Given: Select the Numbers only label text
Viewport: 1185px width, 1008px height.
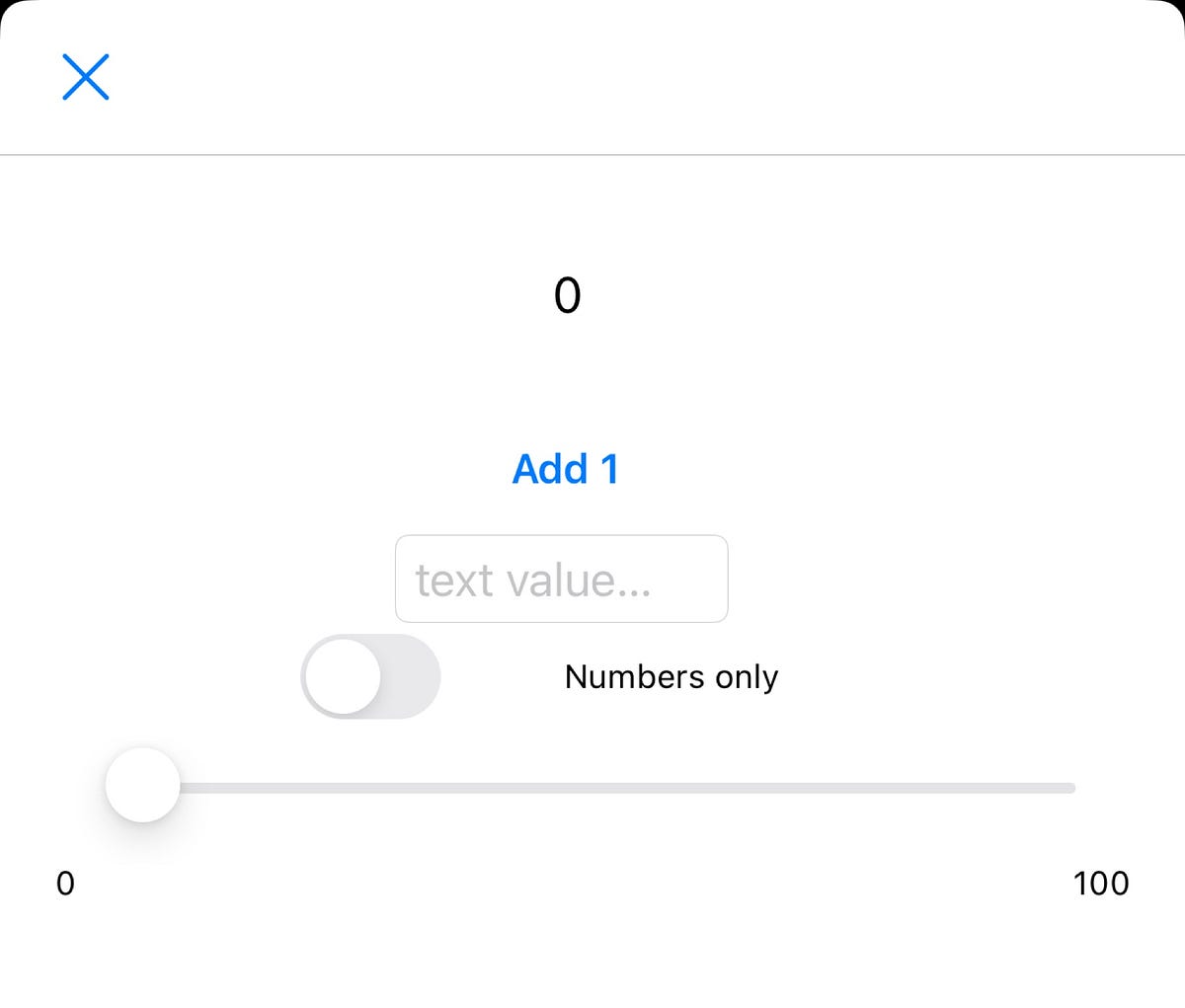Looking at the screenshot, I should tap(671, 676).
